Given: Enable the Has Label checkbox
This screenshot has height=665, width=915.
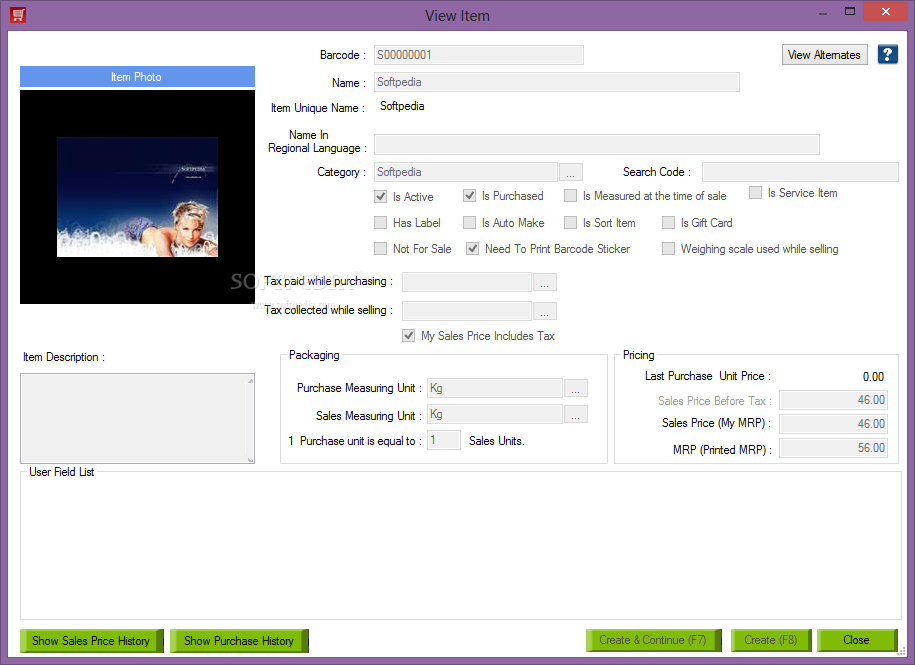Looking at the screenshot, I should (x=380, y=222).
